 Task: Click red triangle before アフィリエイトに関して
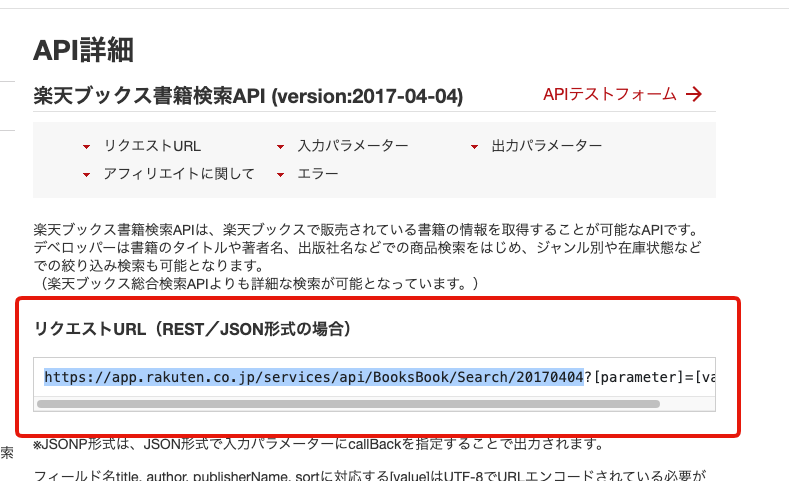[87, 175]
